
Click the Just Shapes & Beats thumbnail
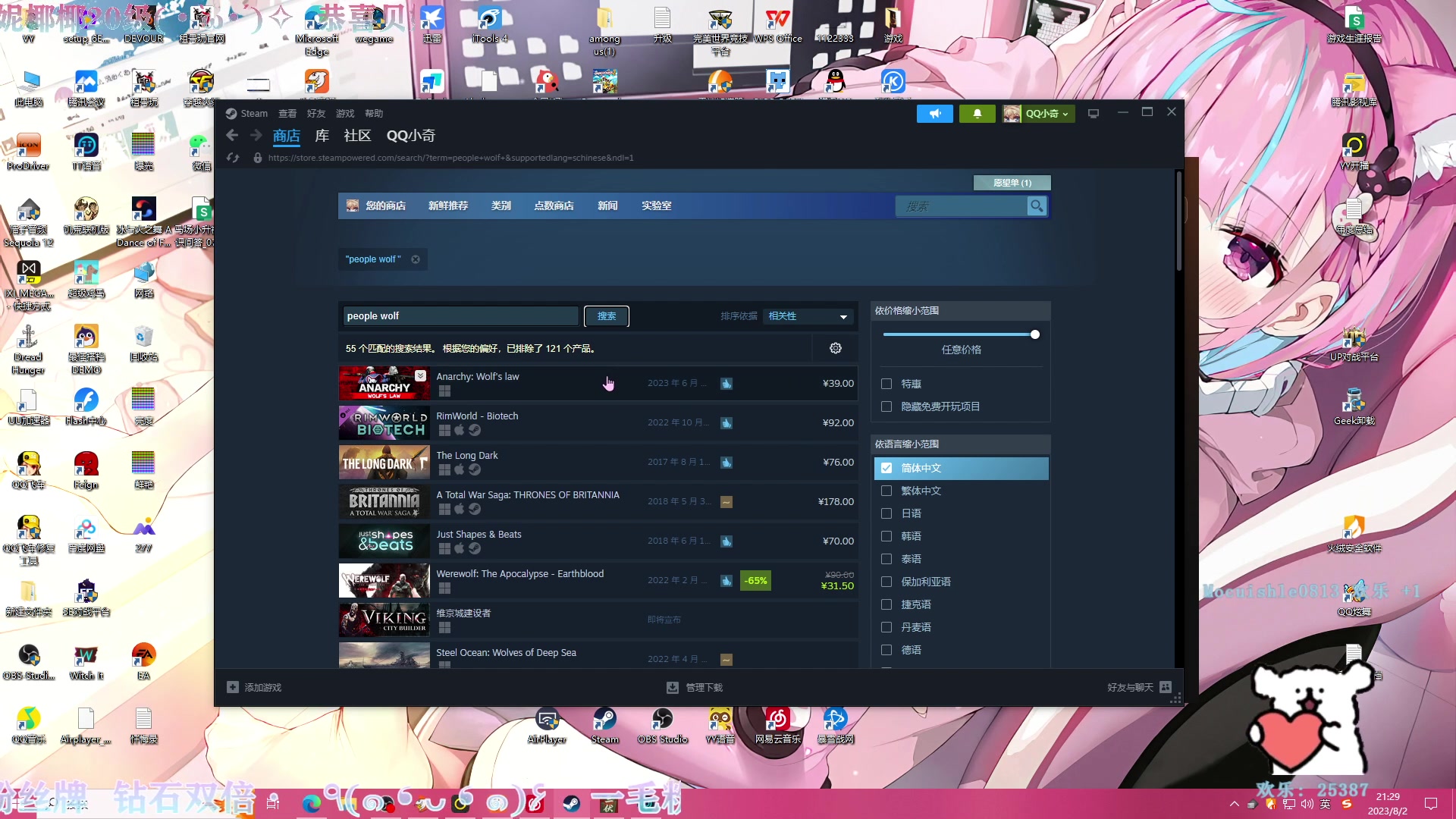pos(384,541)
